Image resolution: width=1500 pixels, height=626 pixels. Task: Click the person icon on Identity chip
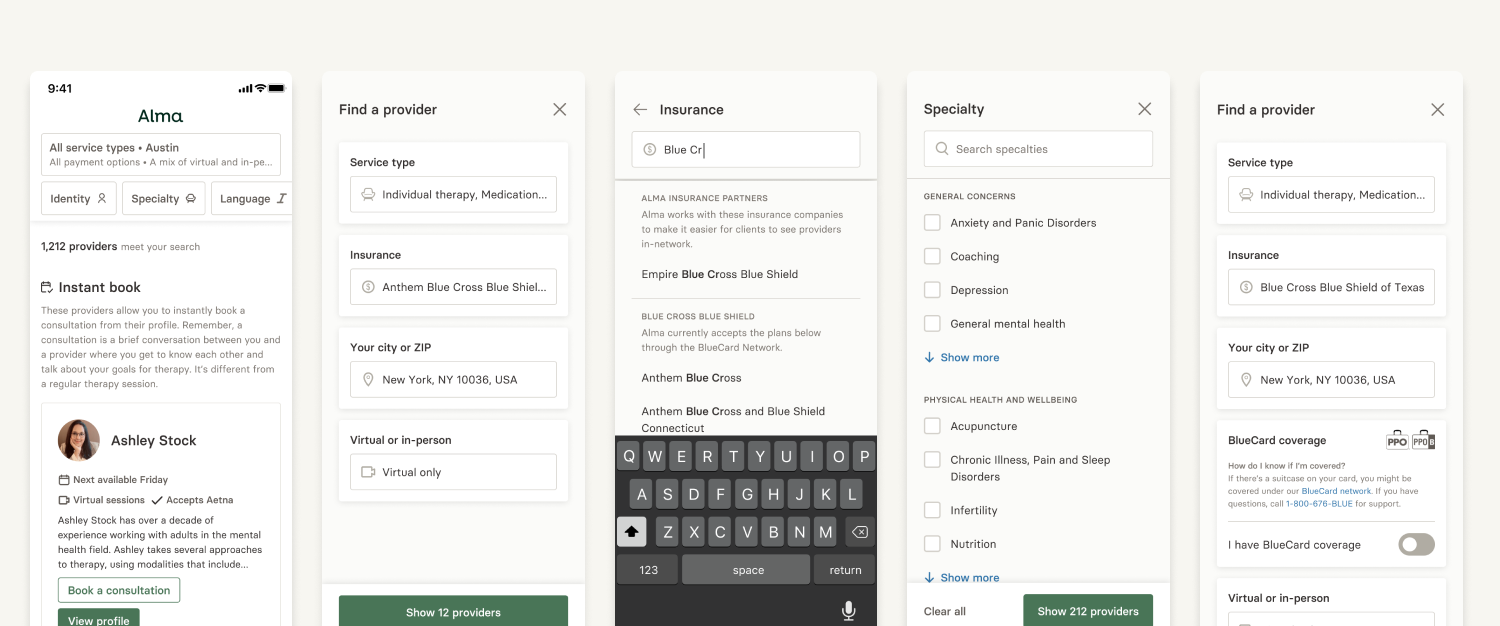tap(101, 198)
